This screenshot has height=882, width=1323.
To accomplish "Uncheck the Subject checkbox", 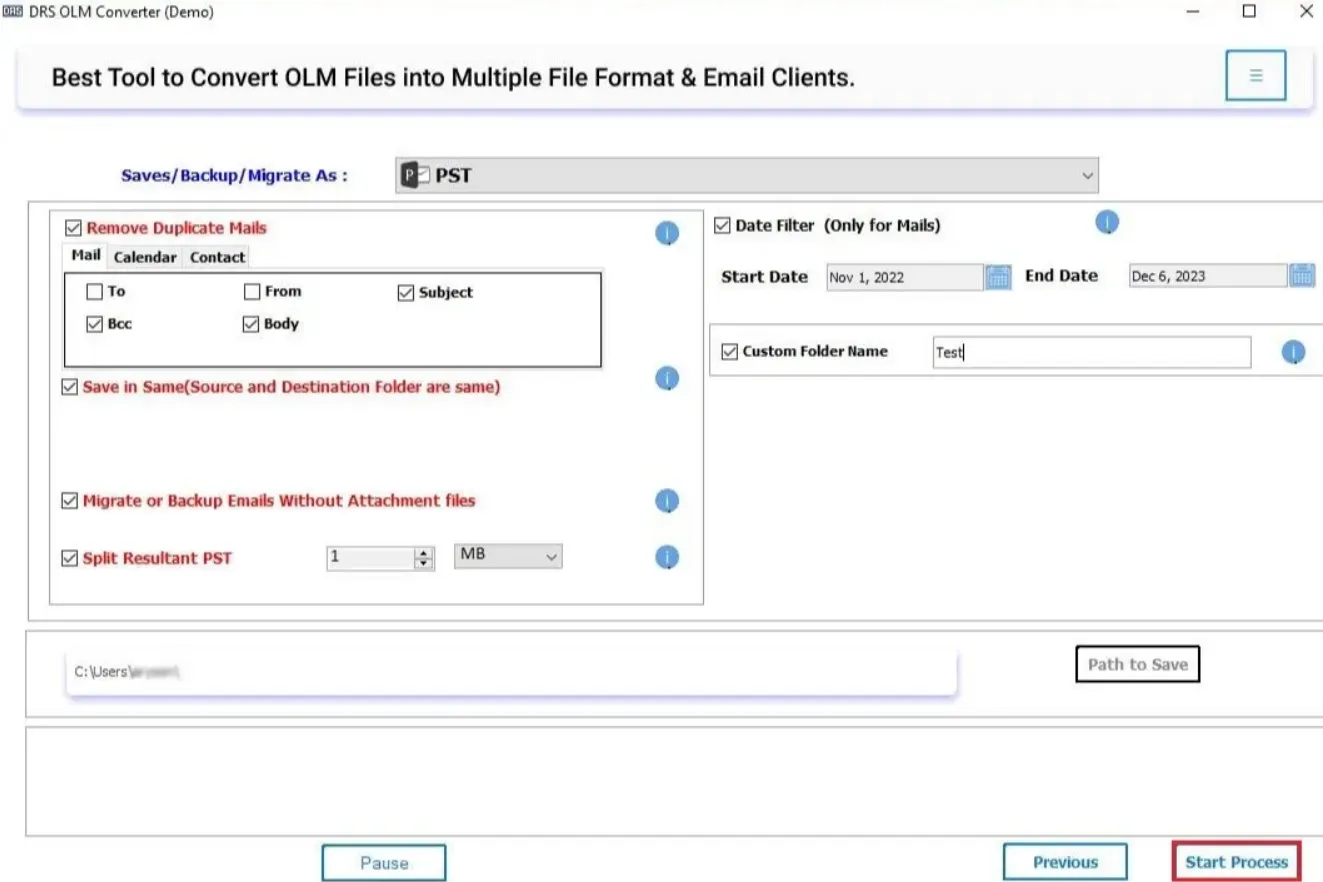I will click(x=405, y=293).
